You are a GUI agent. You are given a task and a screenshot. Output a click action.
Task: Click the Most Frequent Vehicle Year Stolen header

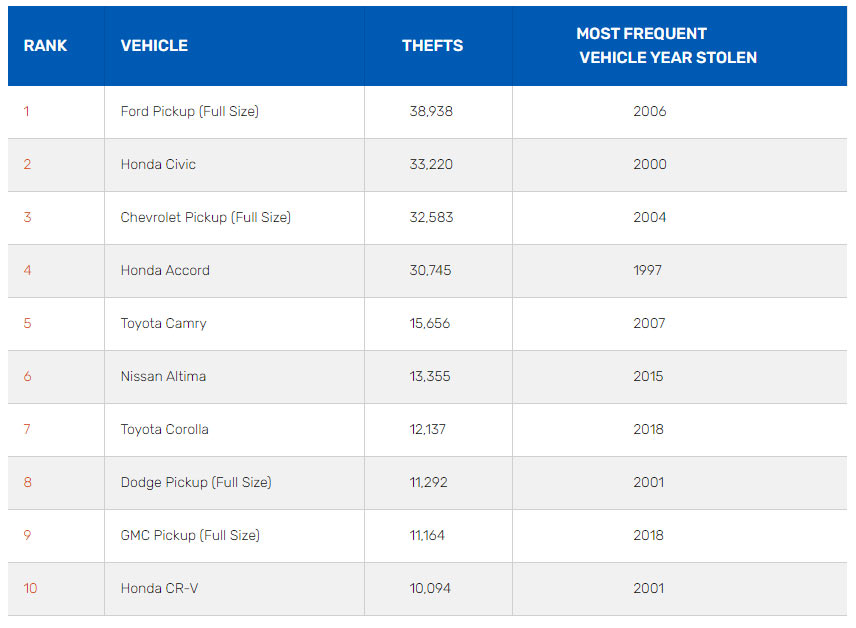coord(667,46)
